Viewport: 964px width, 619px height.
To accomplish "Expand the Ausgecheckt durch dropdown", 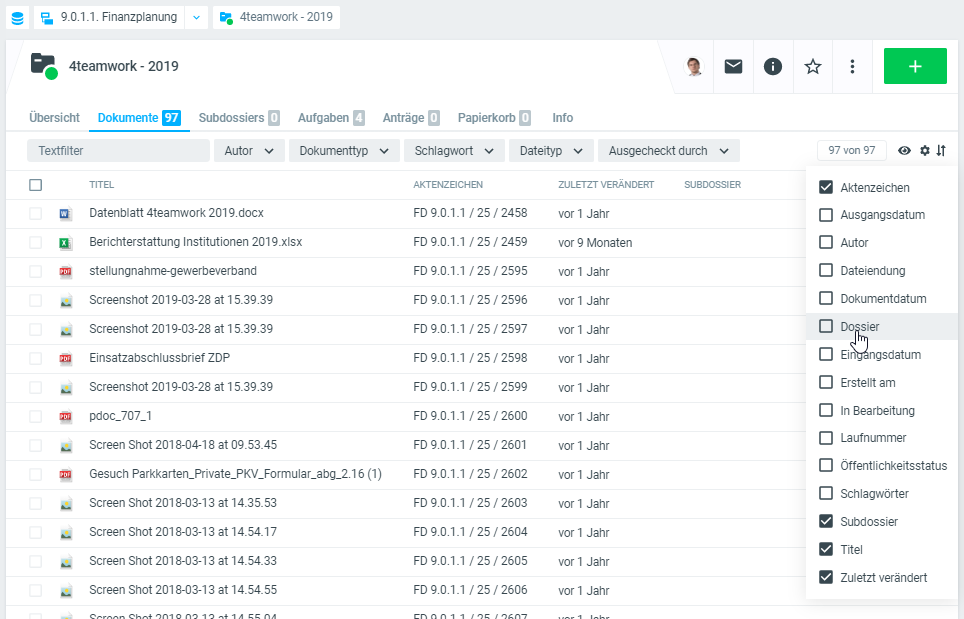I will 668,151.
